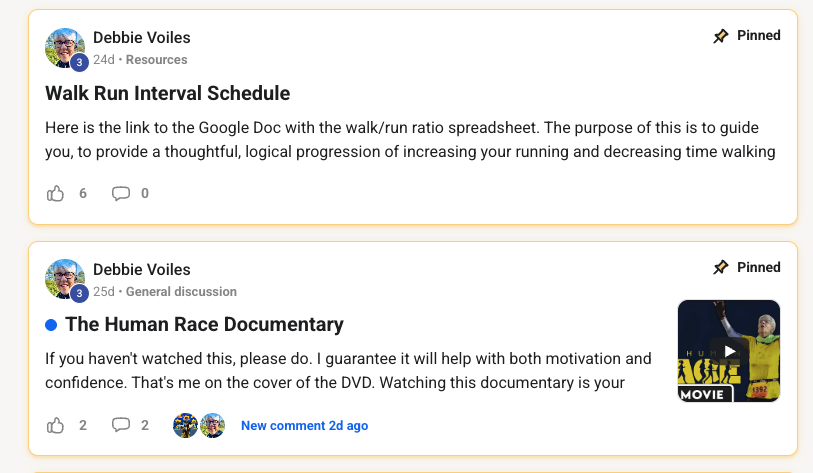This screenshot has height=473, width=813.
Task: Like the Walk Run Interval Schedule post
Action: 55,193
